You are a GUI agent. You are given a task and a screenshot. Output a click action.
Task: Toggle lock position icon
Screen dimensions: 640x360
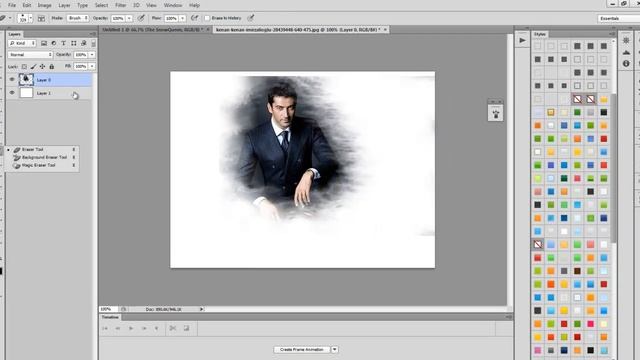point(42,67)
